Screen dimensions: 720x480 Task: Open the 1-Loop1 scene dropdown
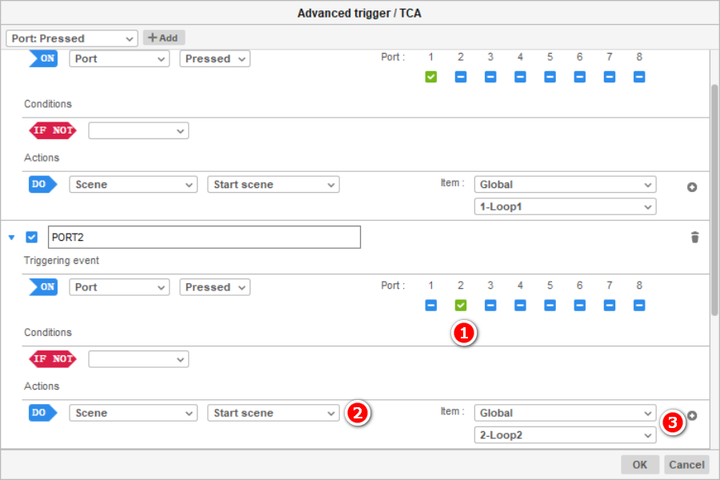pos(565,206)
